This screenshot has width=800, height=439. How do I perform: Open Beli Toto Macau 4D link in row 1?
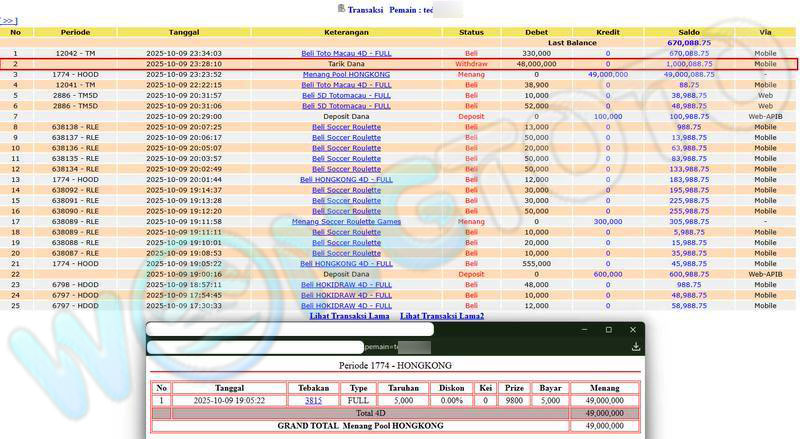tap(346, 53)
